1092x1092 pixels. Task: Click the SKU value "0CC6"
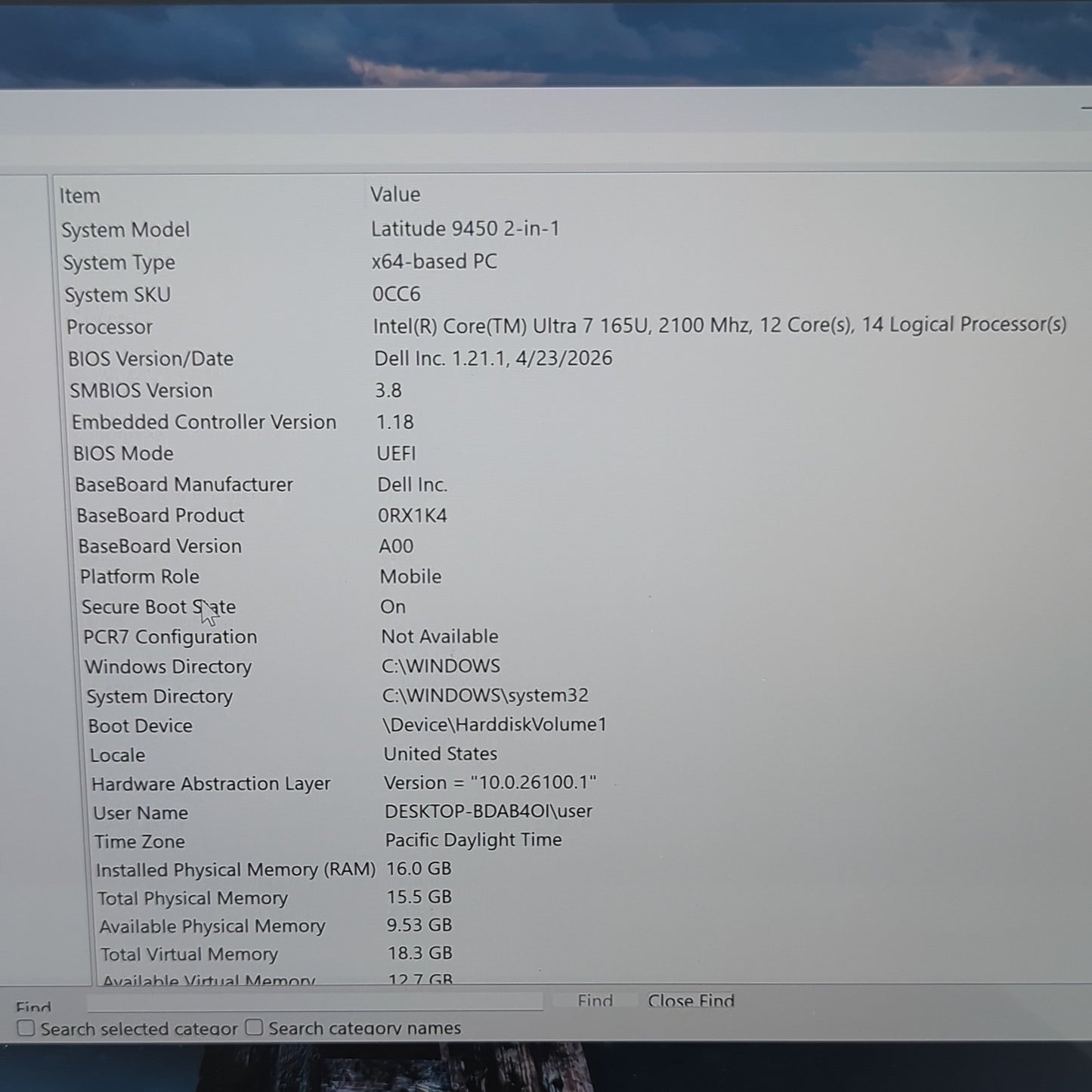pos(397,294)
